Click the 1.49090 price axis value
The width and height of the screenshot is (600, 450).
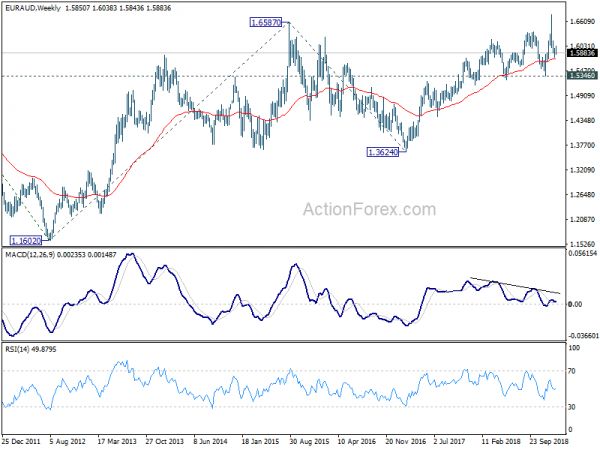coord(582,96)
